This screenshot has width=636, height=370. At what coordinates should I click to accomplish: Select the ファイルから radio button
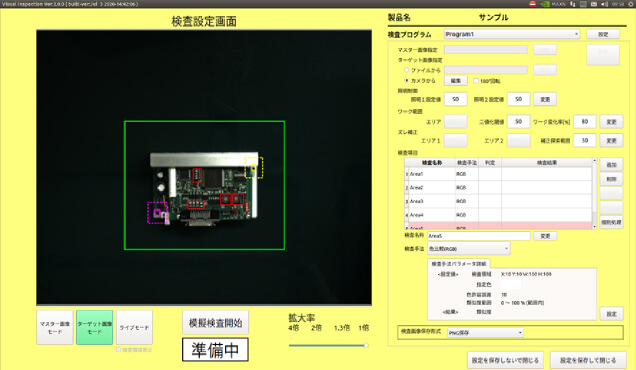point(406,70)
